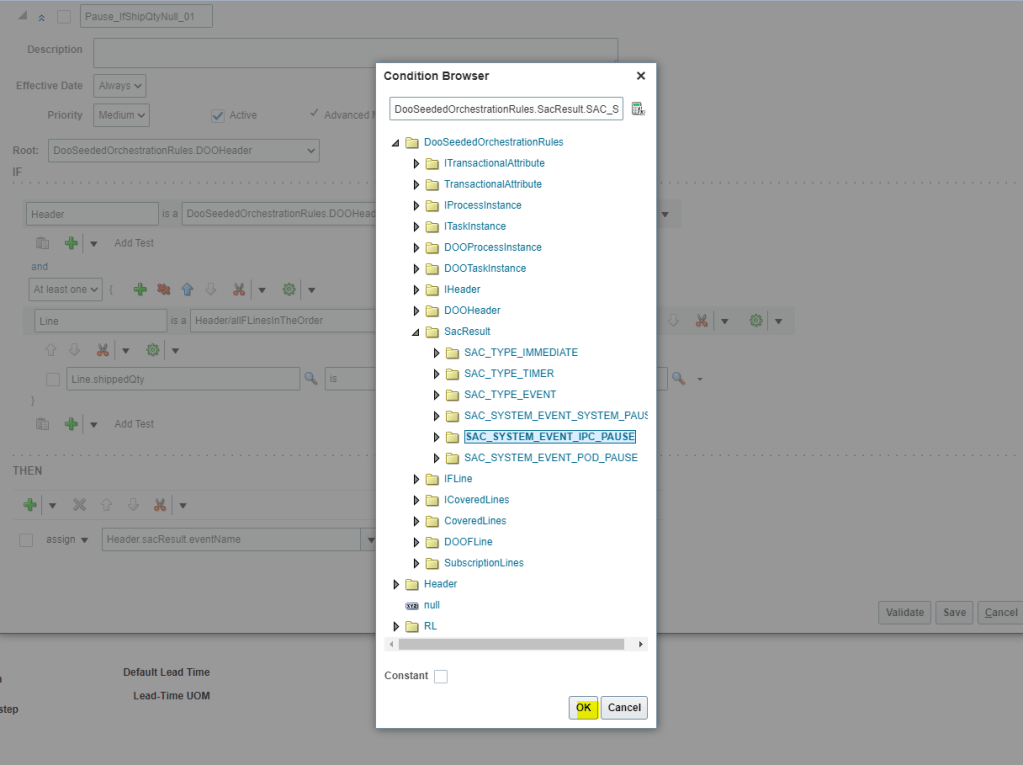
Task: Collapse the SacResult tree node
Action: 417,332
